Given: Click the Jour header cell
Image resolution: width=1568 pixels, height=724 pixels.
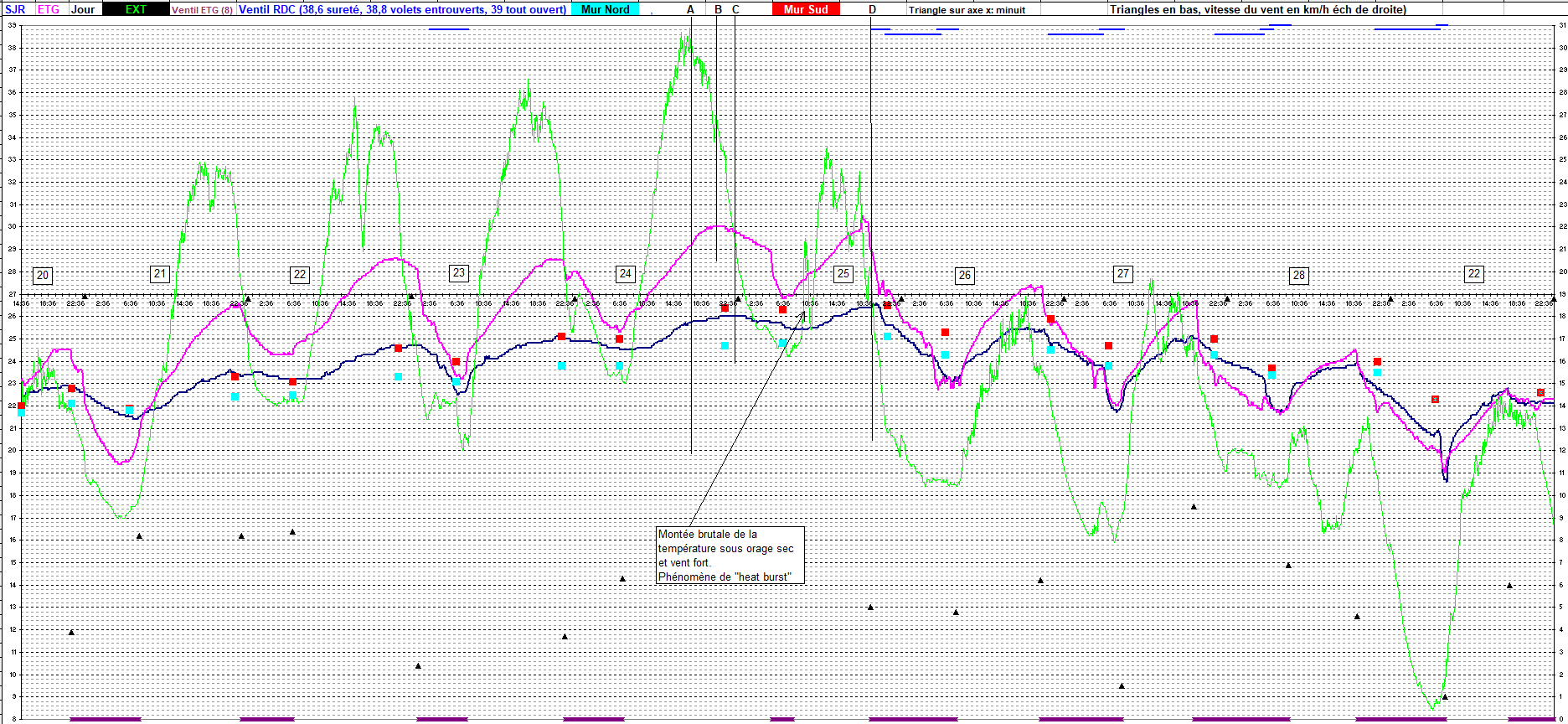Looking at the screenshot, I should point(84,9).
